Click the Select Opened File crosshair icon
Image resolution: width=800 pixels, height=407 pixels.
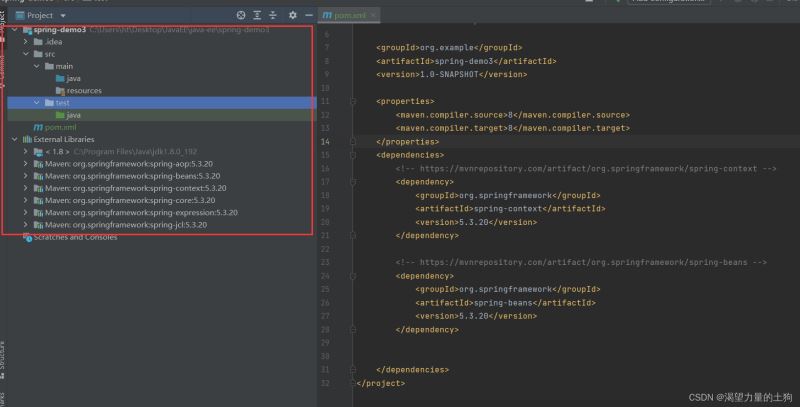241,15
